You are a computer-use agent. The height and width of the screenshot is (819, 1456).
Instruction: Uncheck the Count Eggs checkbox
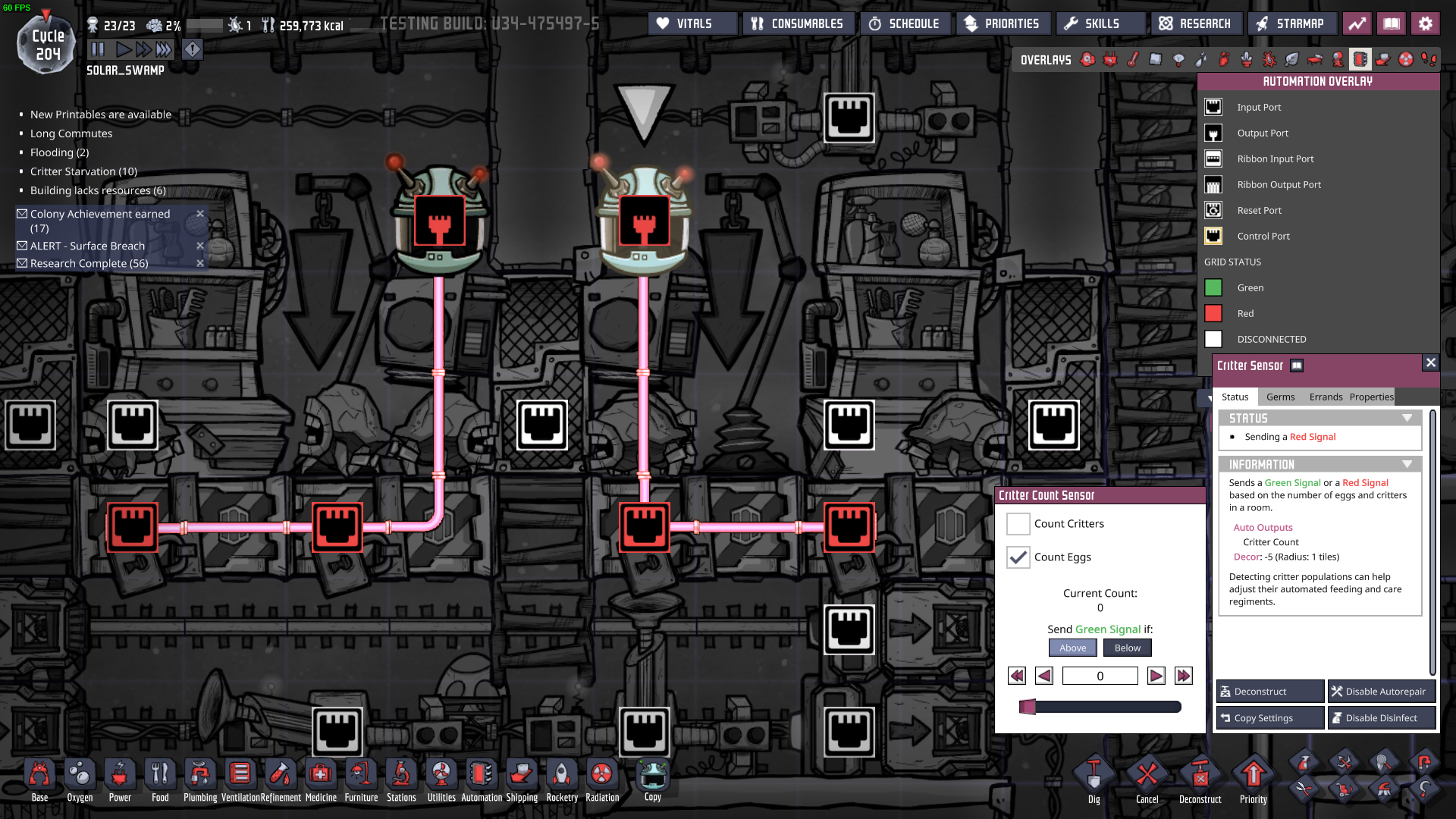point(1018,557)
